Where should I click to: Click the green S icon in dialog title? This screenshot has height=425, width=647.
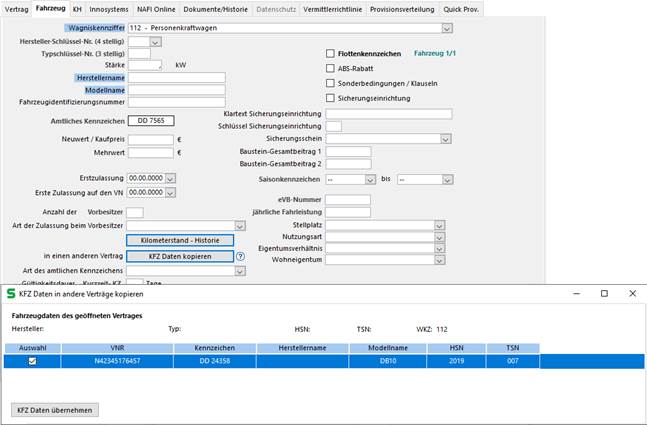11,294
